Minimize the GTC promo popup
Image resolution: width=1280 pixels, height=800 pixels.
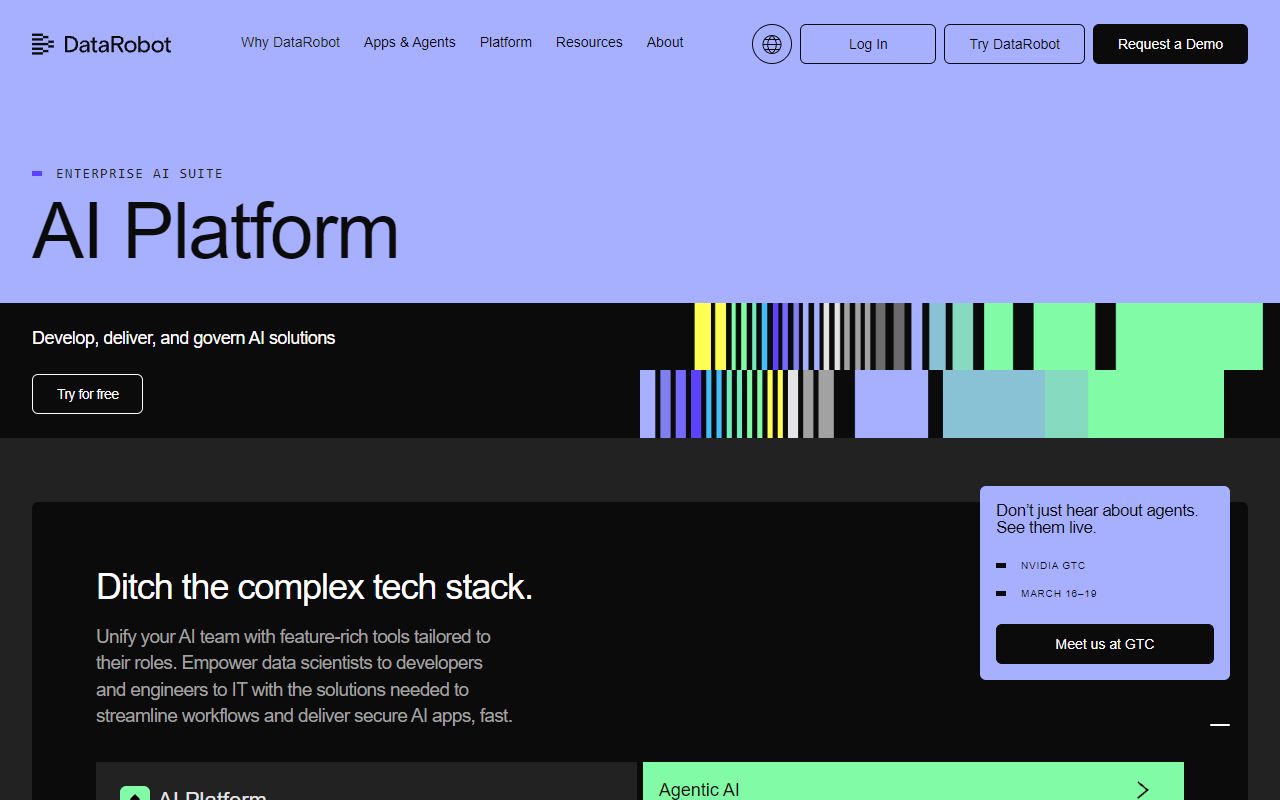1219,725
